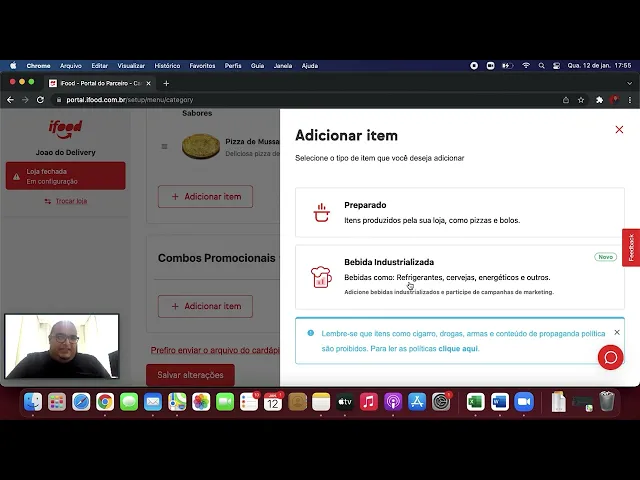Click the drag handle beside the pizza item
The image size is (640, 480).
(164, 146)
